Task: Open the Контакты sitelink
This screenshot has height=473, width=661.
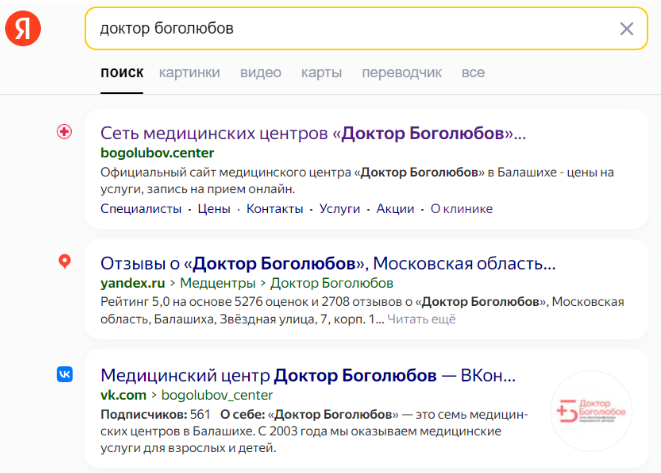Action: tap(274, 209)
